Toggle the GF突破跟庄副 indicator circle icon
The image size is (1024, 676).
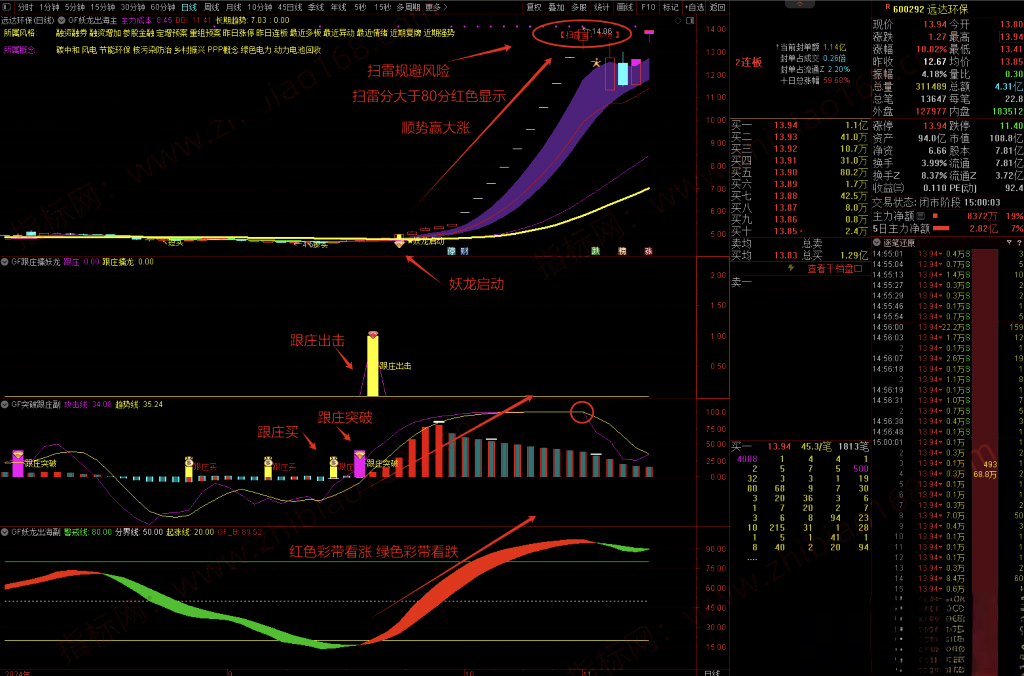(x=5, y=404)
